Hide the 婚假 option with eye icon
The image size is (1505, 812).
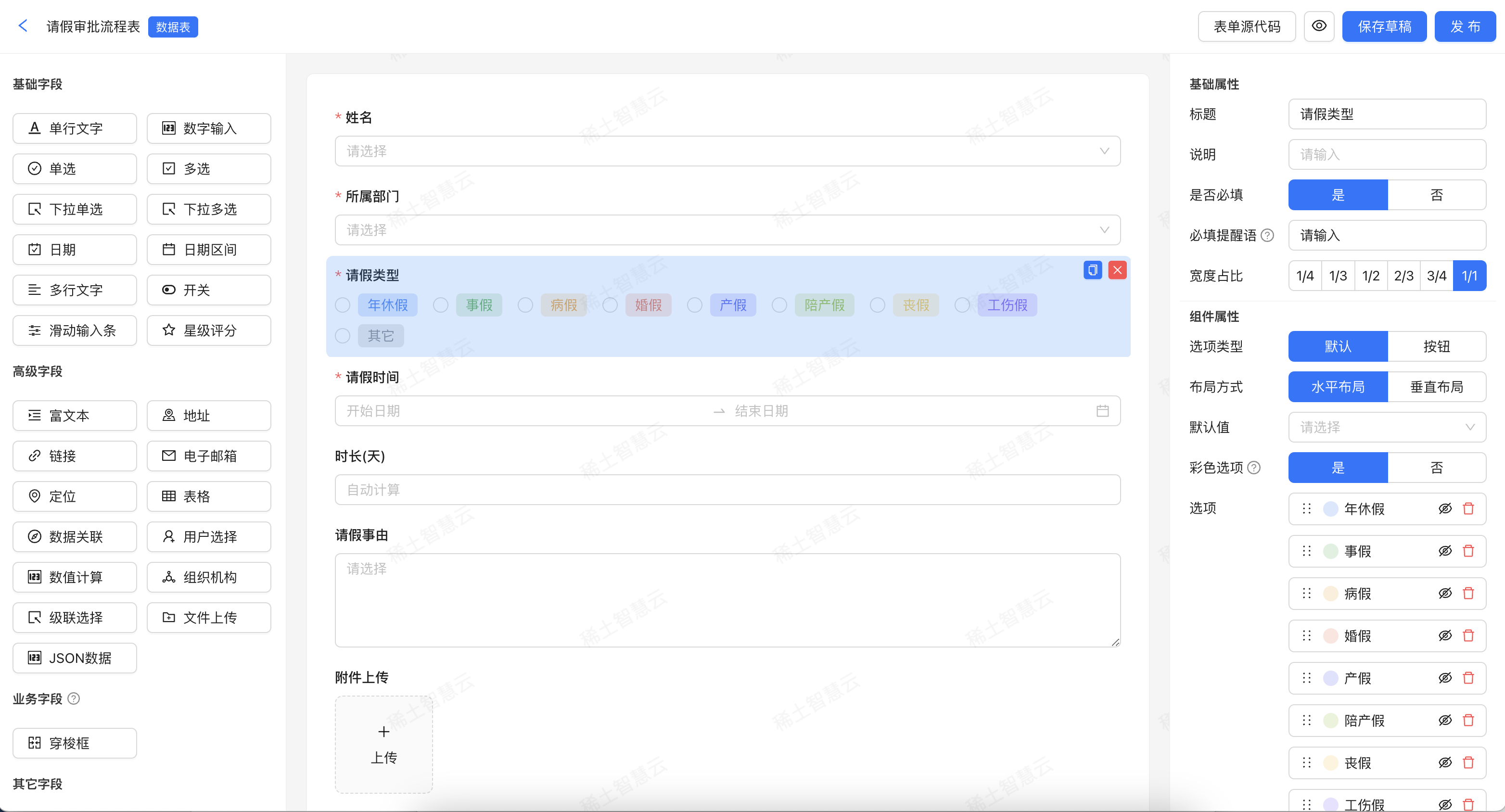point(1445,635)
